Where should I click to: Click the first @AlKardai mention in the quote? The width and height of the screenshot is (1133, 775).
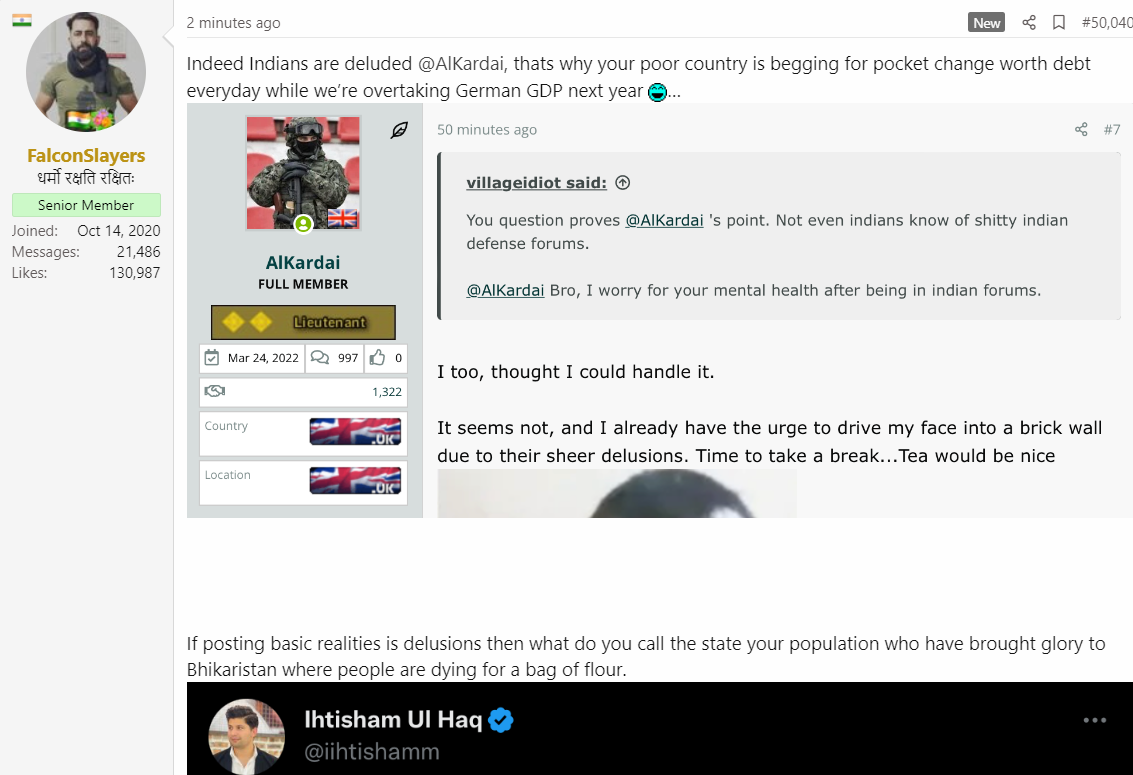coord(664,220)
